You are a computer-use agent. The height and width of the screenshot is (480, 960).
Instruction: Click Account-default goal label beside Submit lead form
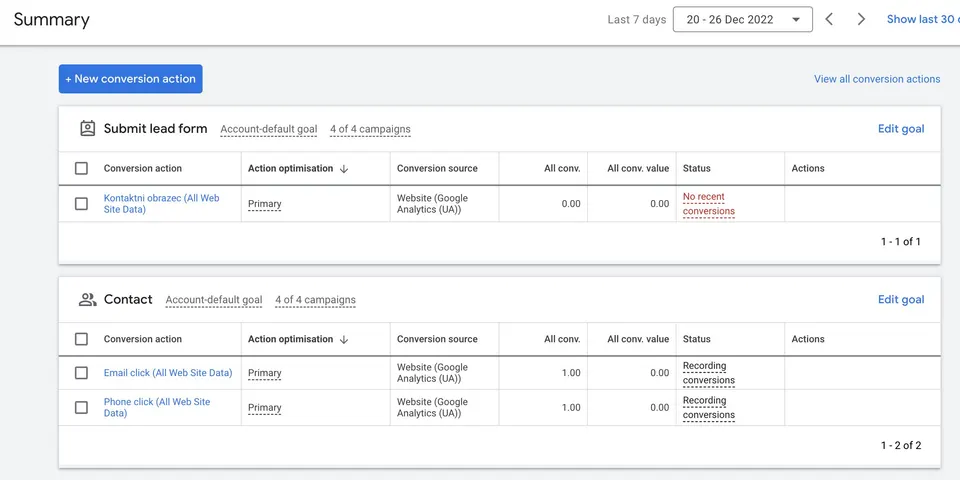pos(269,129)
